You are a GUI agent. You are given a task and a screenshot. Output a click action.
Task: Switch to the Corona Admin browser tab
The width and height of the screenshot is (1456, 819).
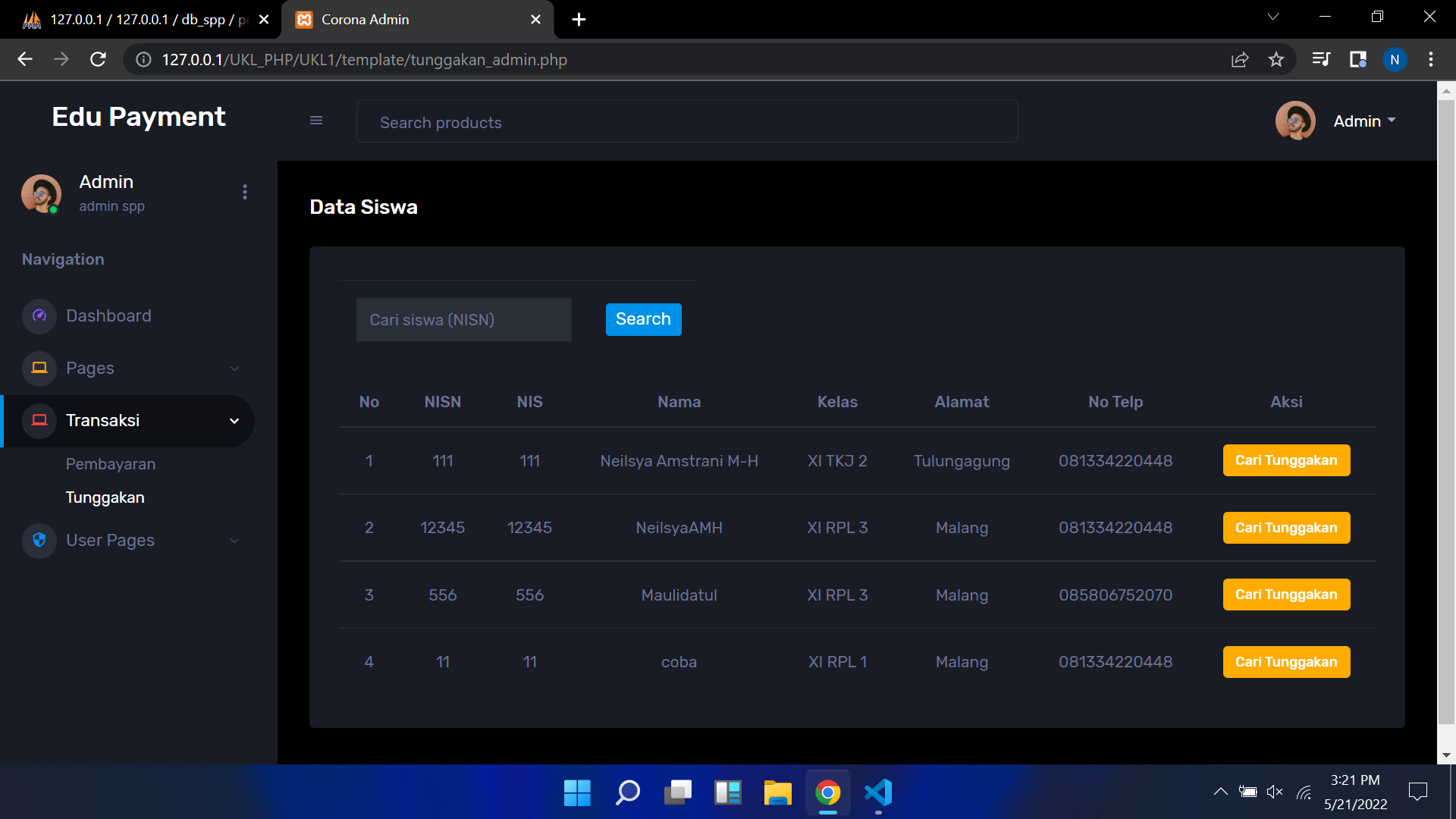pos(364,19)
